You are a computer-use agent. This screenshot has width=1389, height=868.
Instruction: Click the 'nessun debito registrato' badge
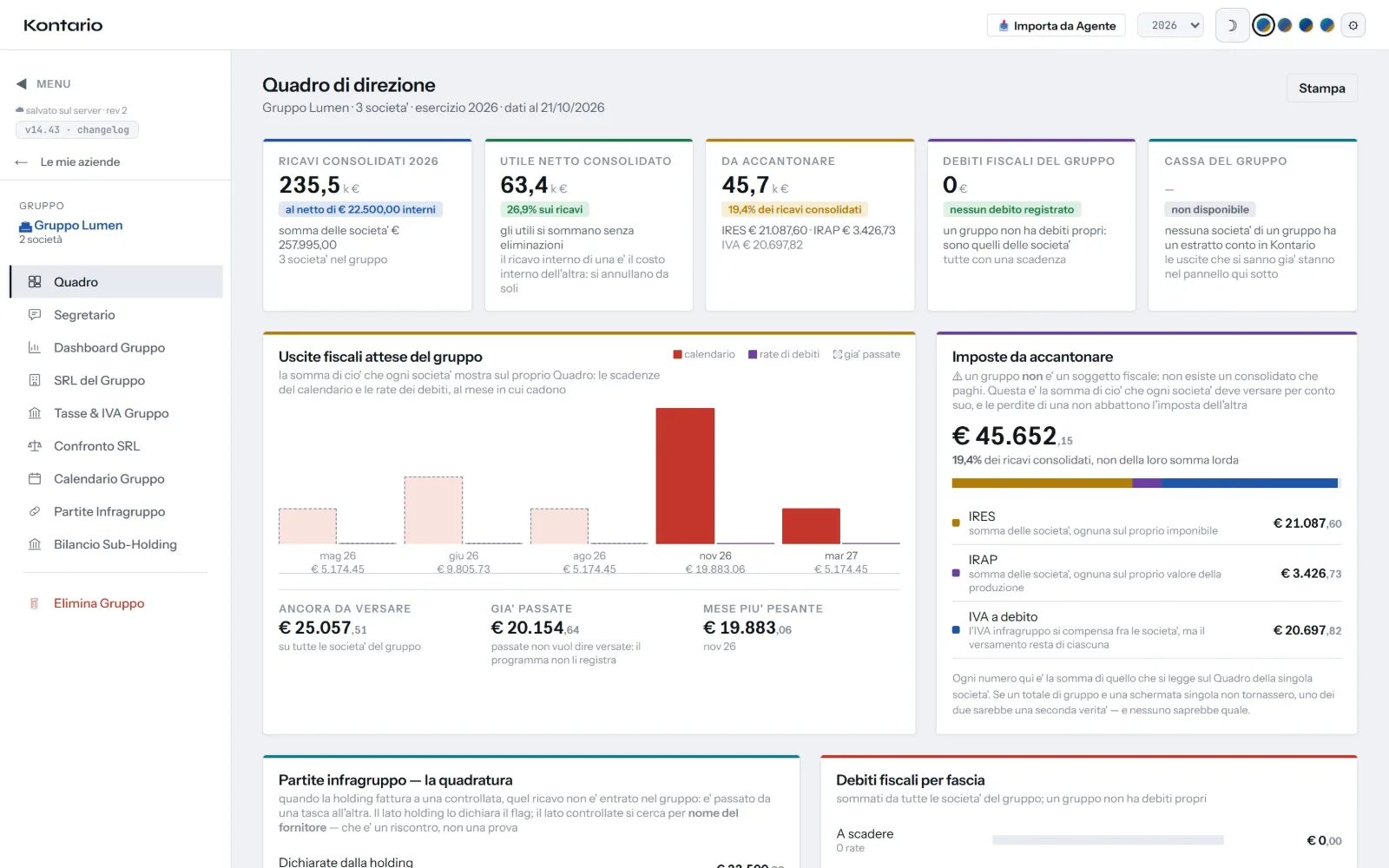pyautogui.click(x=1011, y=209)
